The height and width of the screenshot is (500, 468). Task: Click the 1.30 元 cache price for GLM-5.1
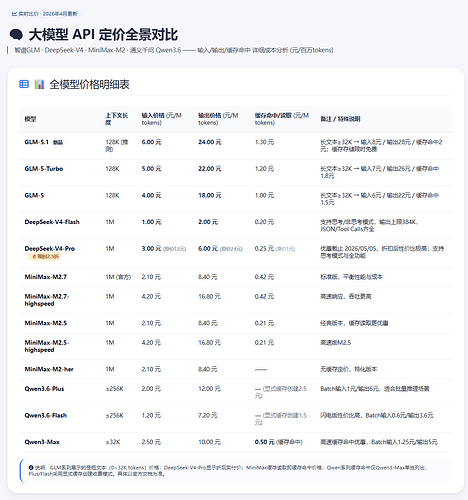tap(264, 142)
